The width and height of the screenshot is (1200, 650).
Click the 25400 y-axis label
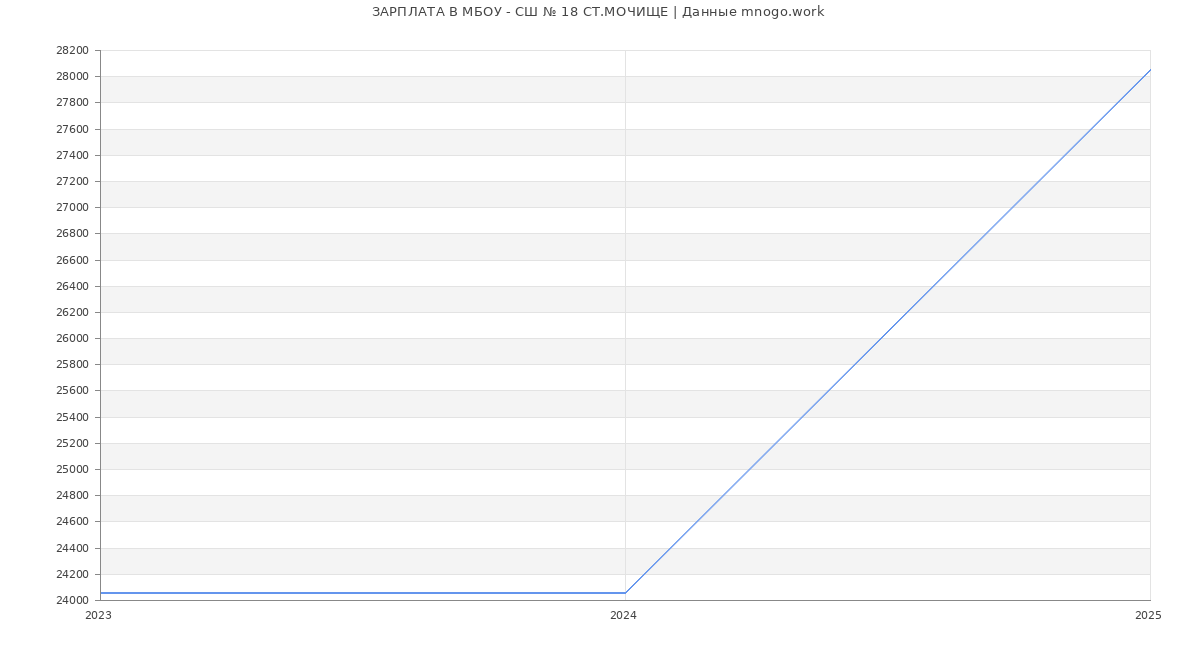tap(72, 418)
